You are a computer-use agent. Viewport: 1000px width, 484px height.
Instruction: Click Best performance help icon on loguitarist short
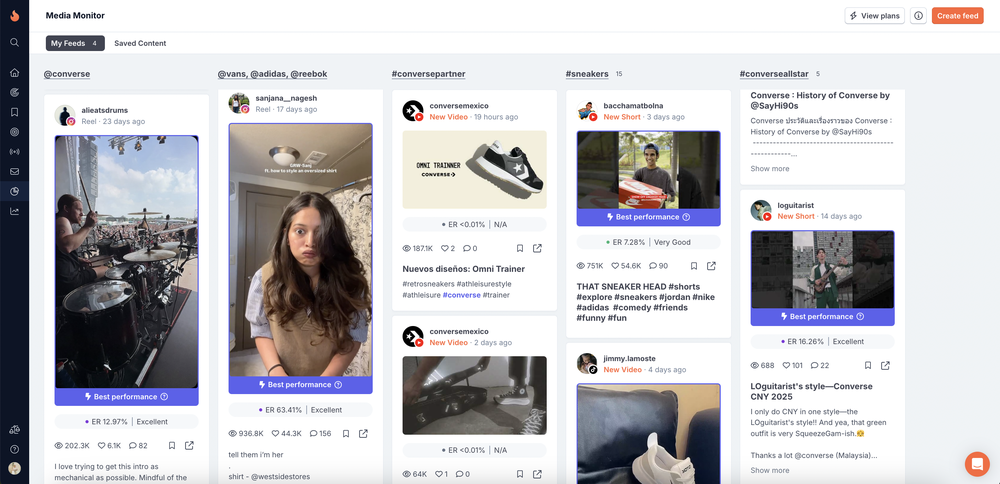[x=860, y=316]
